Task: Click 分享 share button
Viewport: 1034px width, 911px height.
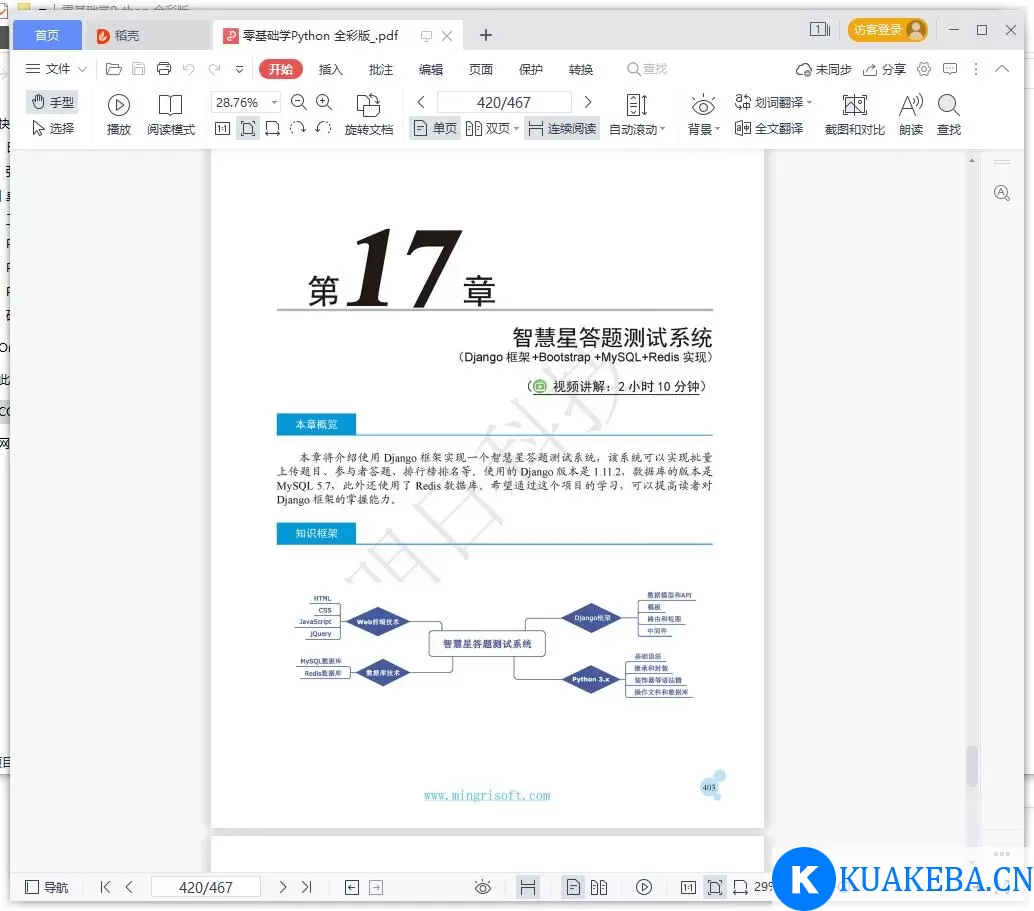Action: click(884, 69)
